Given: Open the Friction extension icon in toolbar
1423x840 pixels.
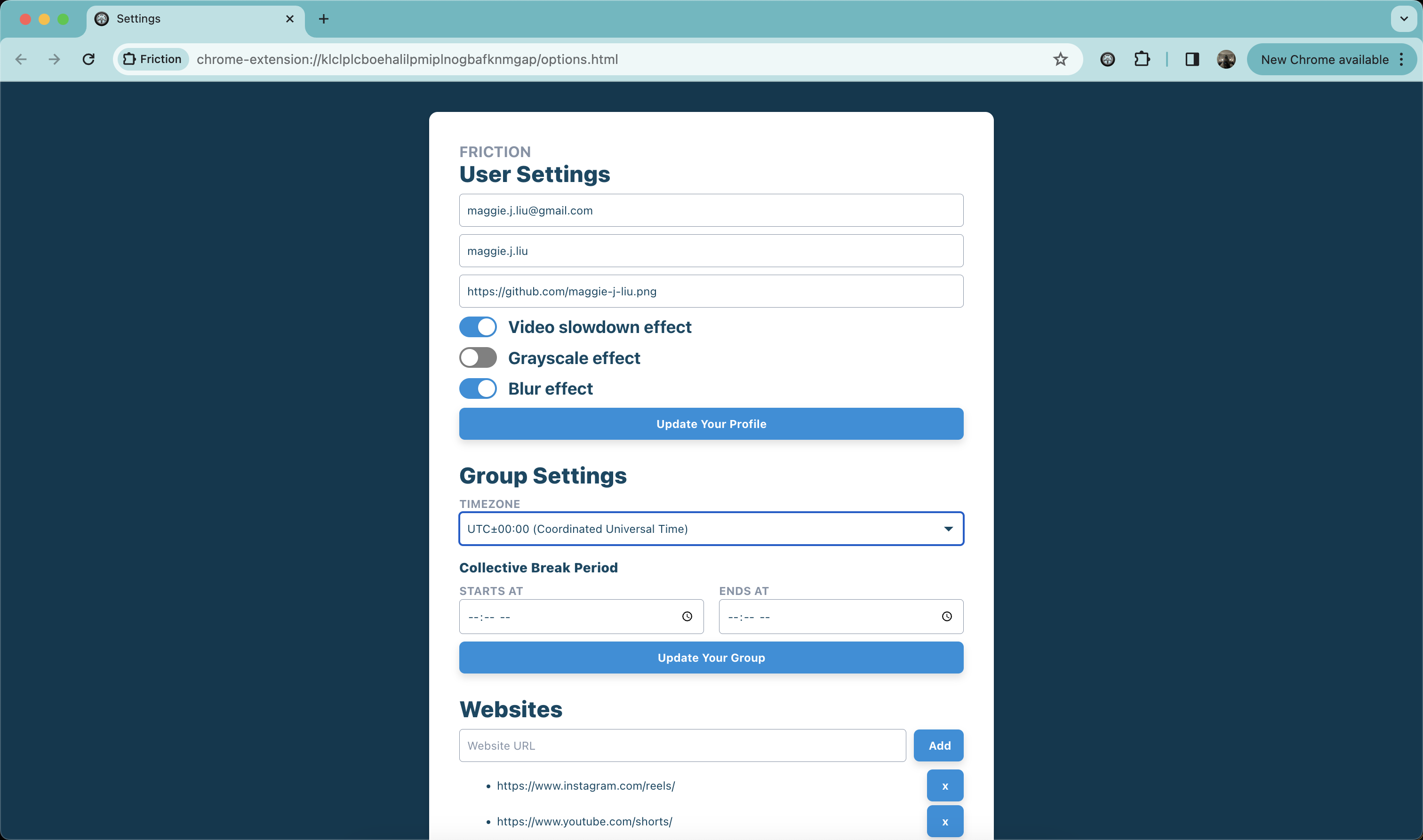Looking at the screenshot, I should [1107, 59].
